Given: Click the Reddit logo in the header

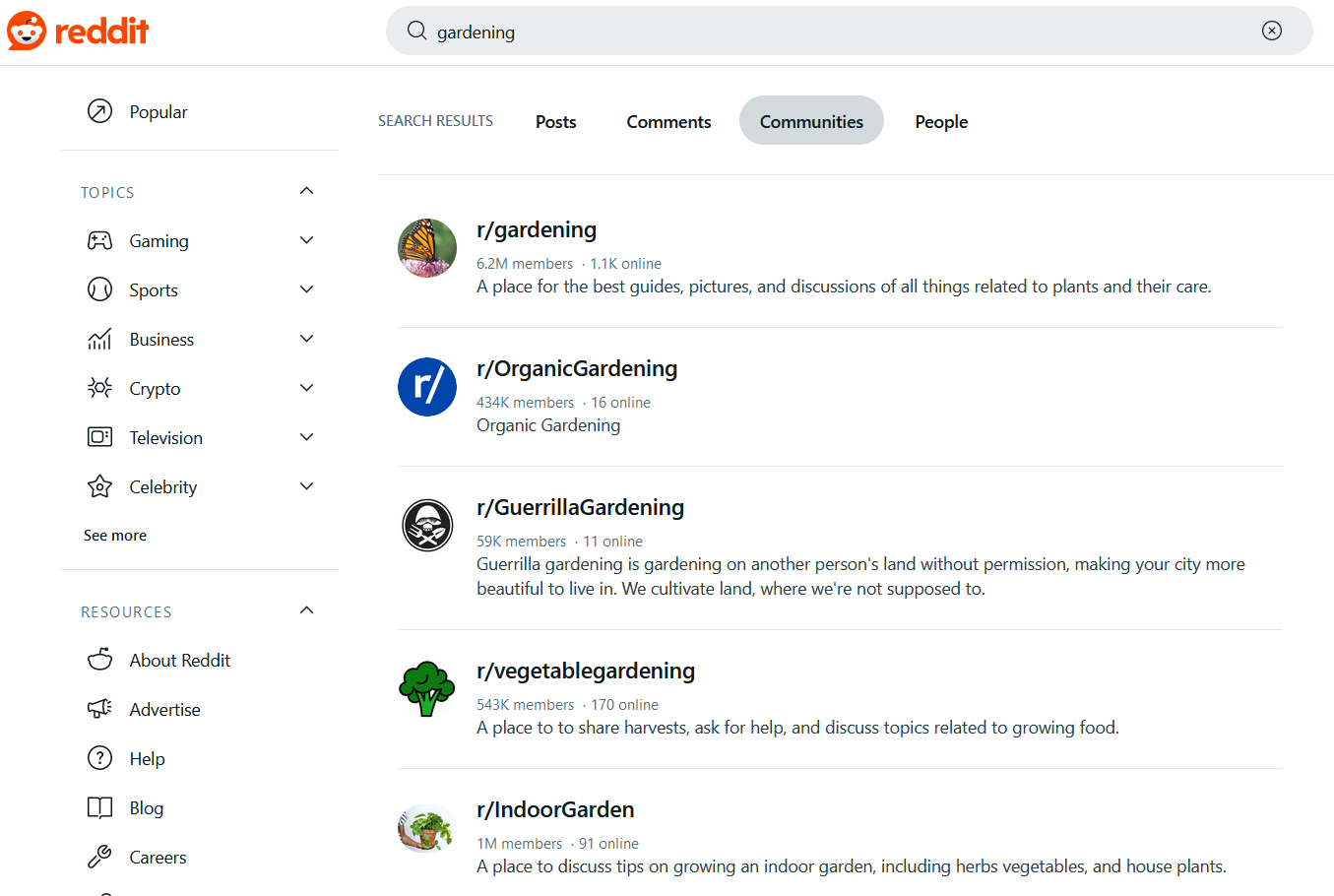Looking at the screenshot, I should (x=78, y=32).
